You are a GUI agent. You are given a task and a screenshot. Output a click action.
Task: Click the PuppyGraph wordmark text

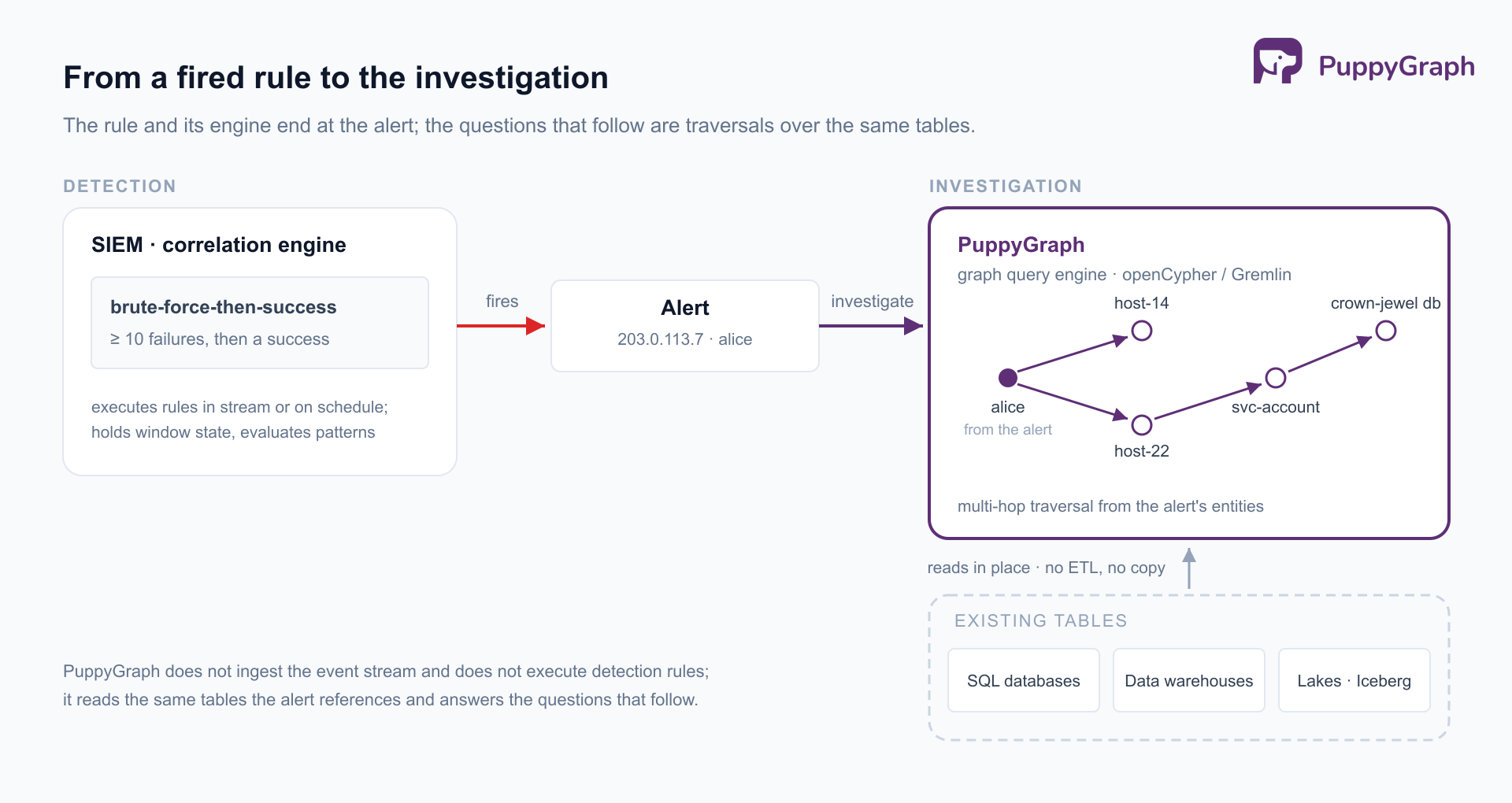tap(1396, 66)
